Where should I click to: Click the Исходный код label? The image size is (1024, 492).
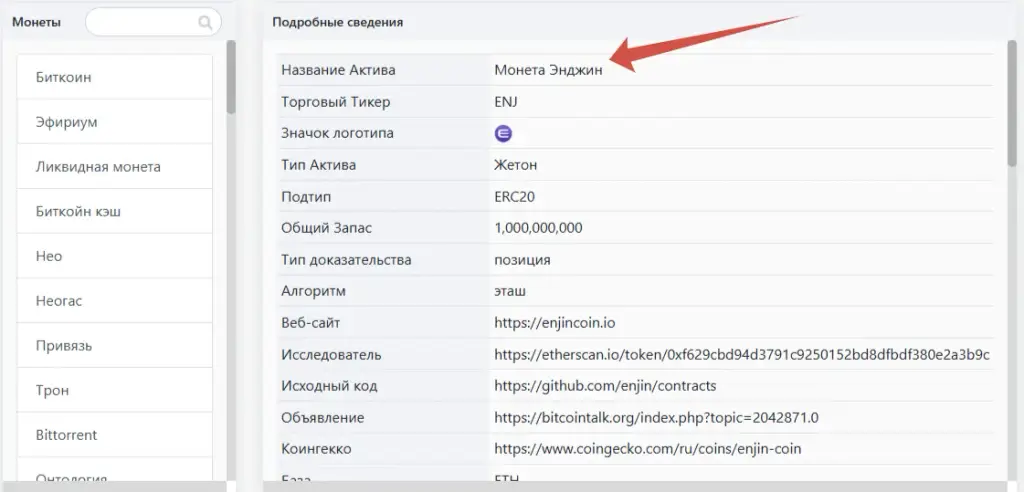pos(329,386)
